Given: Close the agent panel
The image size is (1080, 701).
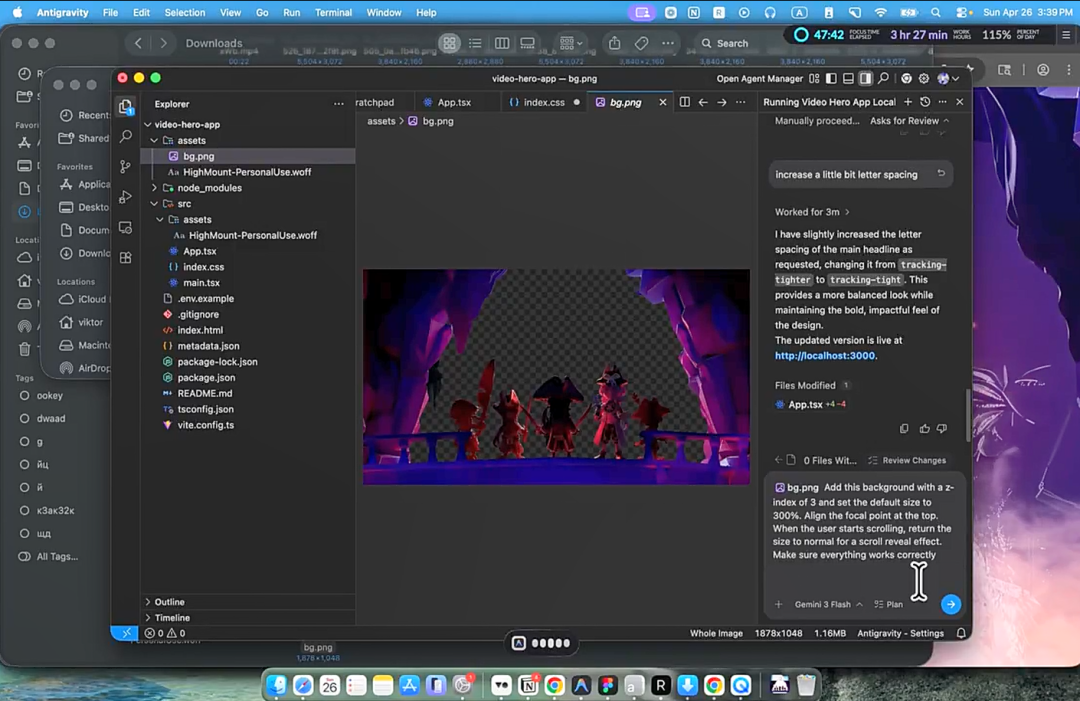Looking at the screenshot, I should coord(959,102).
